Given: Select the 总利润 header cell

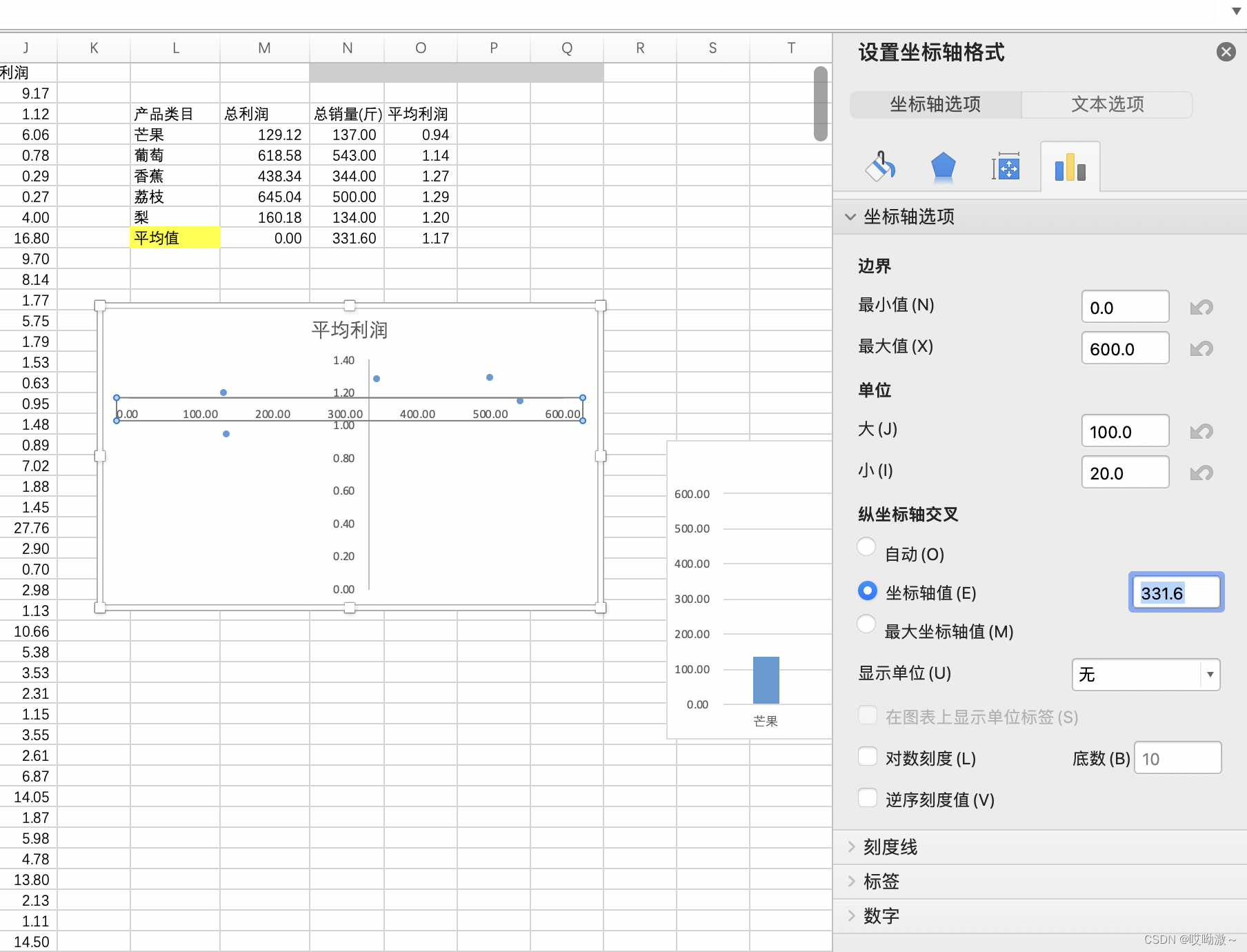Looking at the screenshot, I should (x=265, y=114).
